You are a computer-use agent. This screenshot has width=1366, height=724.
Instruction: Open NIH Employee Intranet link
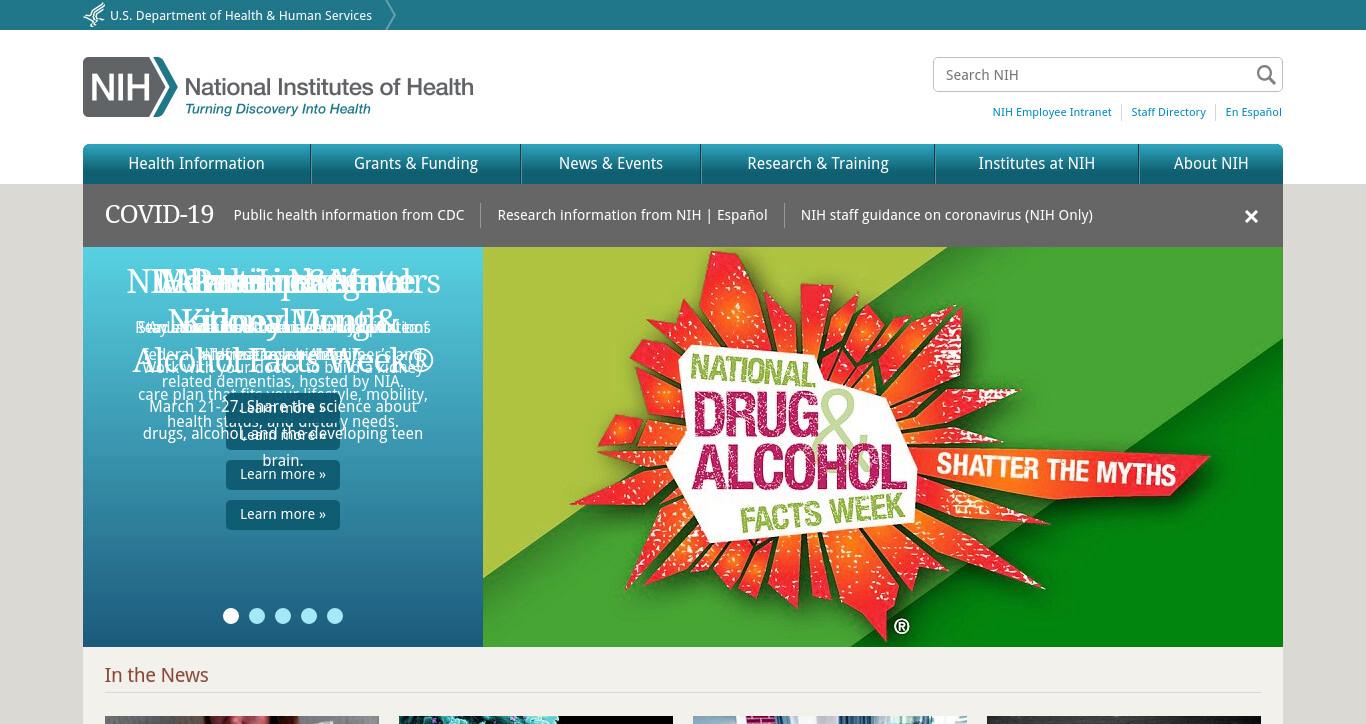coord(1051,112)
